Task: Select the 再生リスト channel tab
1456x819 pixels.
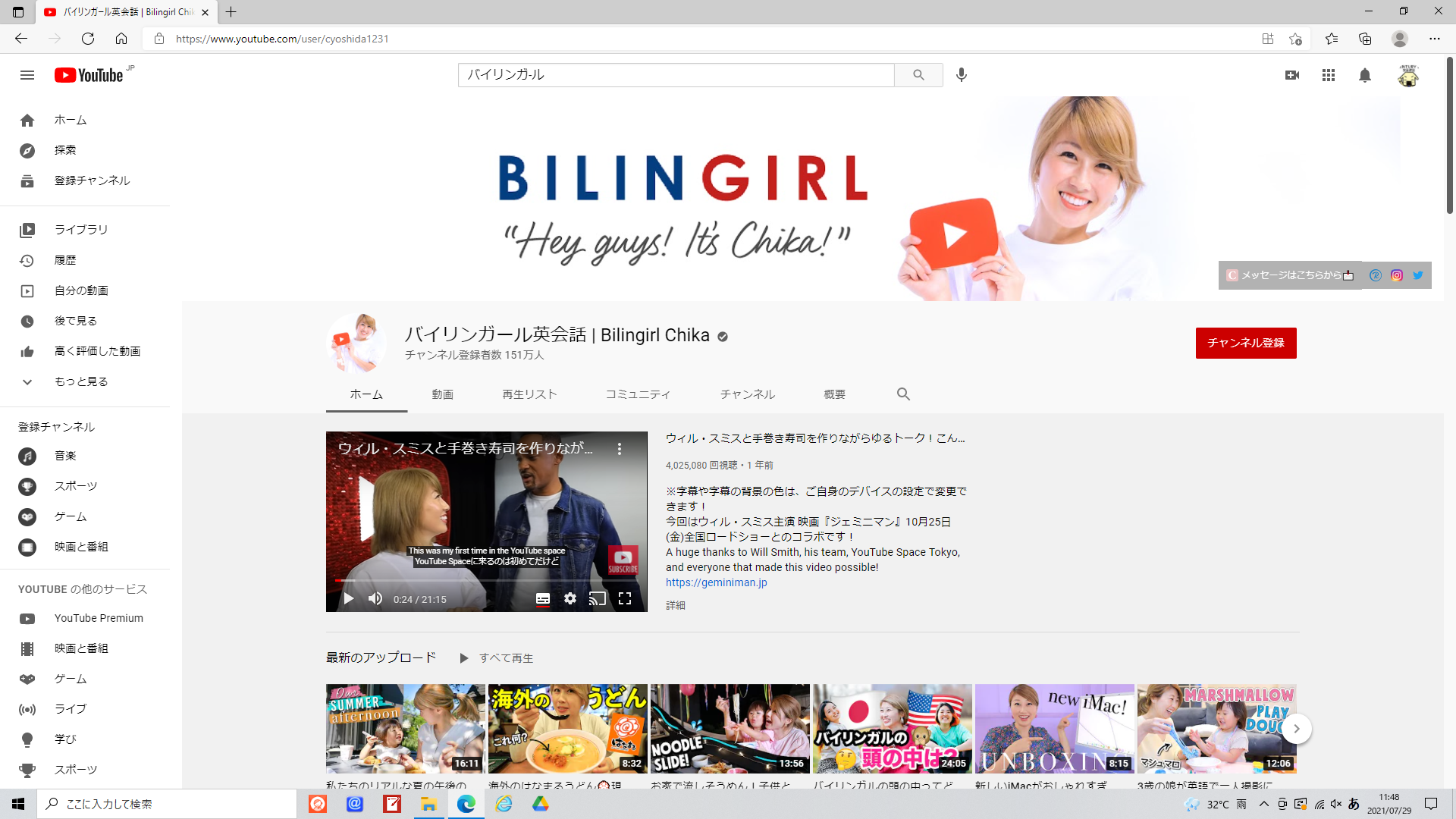Action: click(529, 394)
